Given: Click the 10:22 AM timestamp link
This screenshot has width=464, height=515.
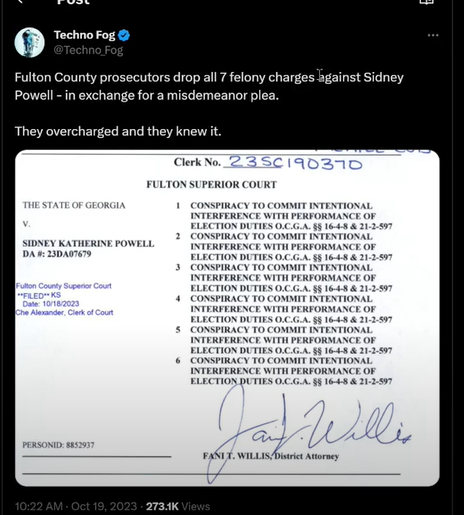Looking at the screenshot, I should (x=39, y=506).
